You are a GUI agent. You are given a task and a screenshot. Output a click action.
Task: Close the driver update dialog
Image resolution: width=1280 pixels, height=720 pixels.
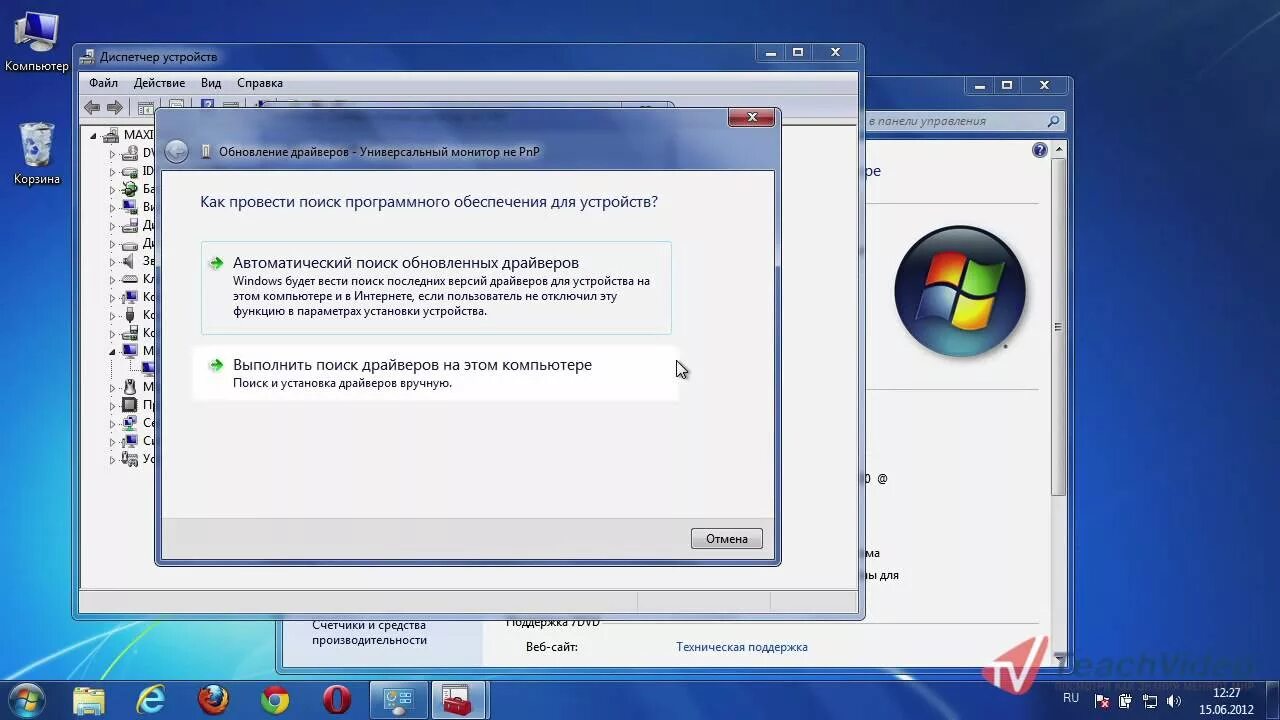tap(751, 117)
